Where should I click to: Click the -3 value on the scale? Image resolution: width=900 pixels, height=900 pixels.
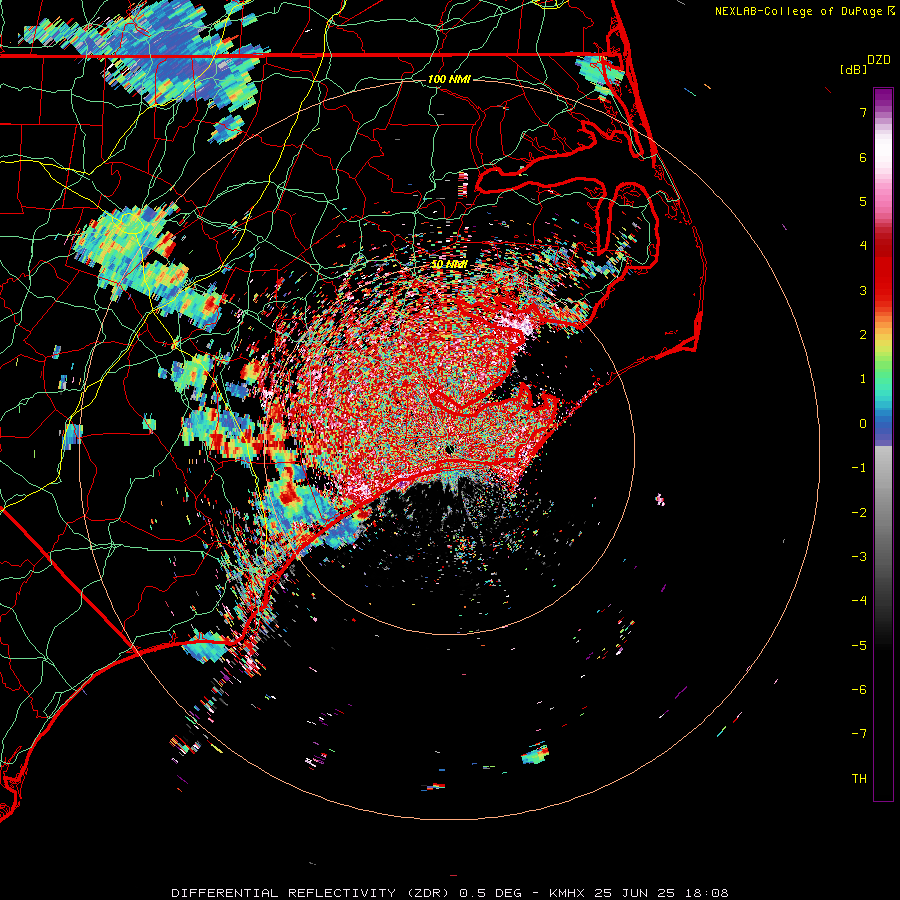(859, 557)
